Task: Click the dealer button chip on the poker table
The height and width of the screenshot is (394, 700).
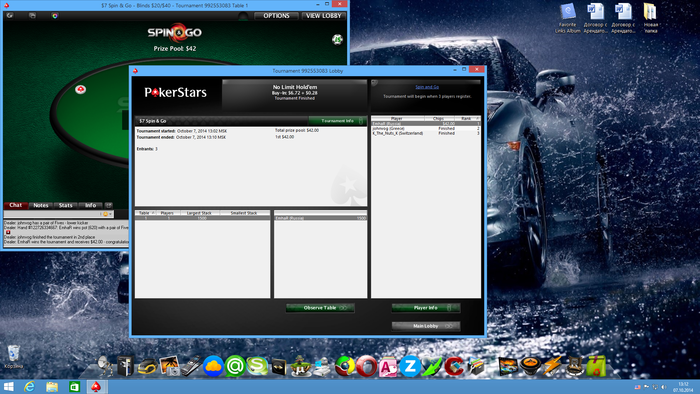Action: 80,89
